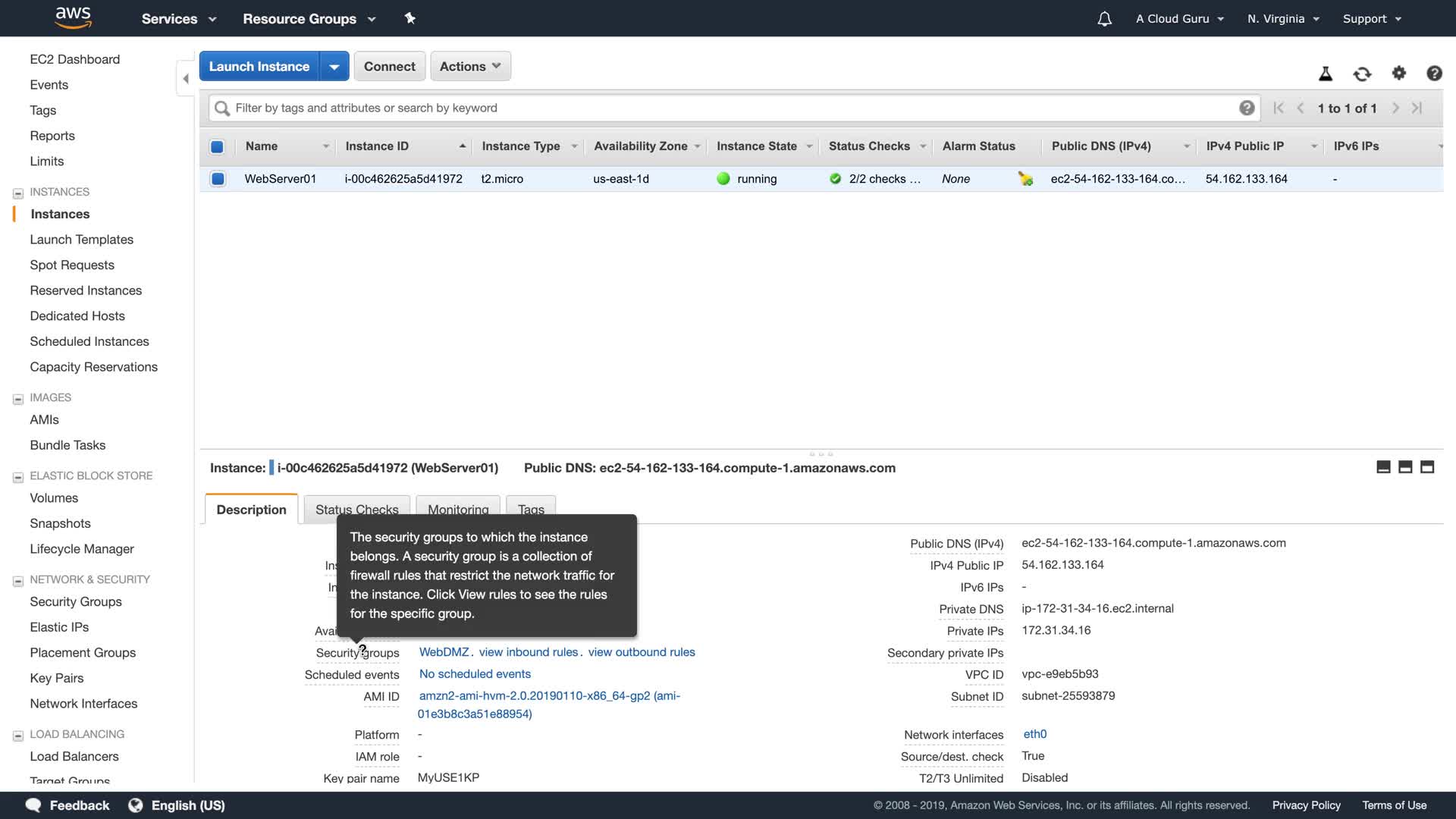Uncheck the WebServer01 instance checkbox
1456x819 pixels.
[x=218, y=179]
